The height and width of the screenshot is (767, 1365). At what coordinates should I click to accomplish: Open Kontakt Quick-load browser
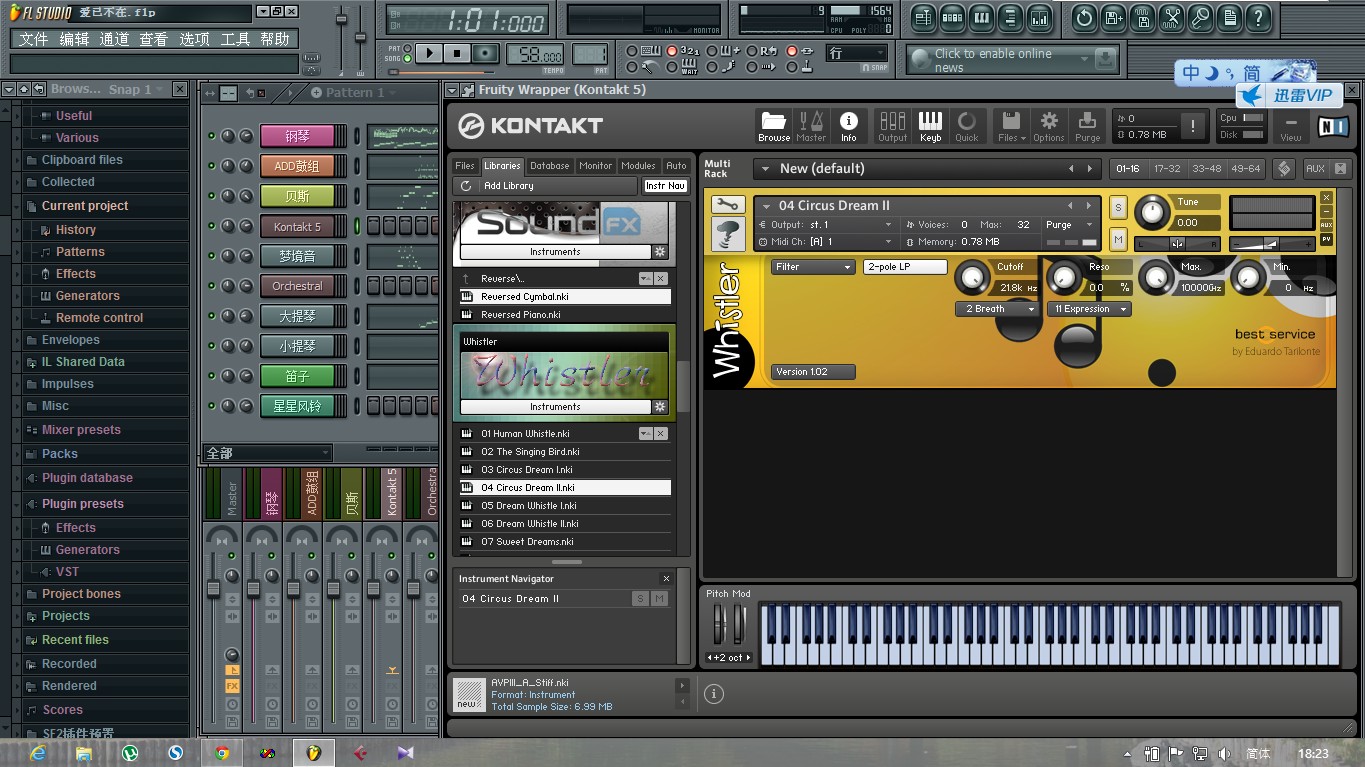pyautogui.click(x=967, y=126)
